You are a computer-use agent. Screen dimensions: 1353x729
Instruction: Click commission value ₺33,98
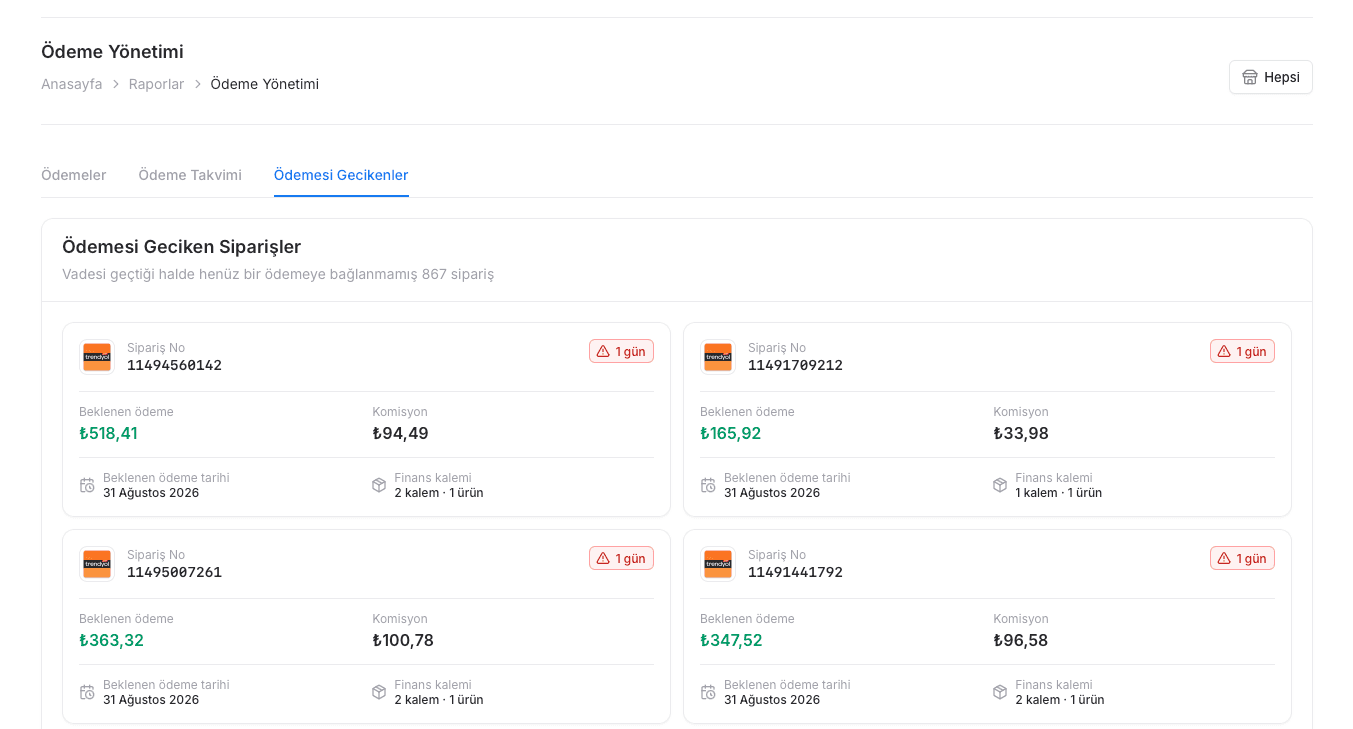pyautogui.click(x=1021, y=433)
